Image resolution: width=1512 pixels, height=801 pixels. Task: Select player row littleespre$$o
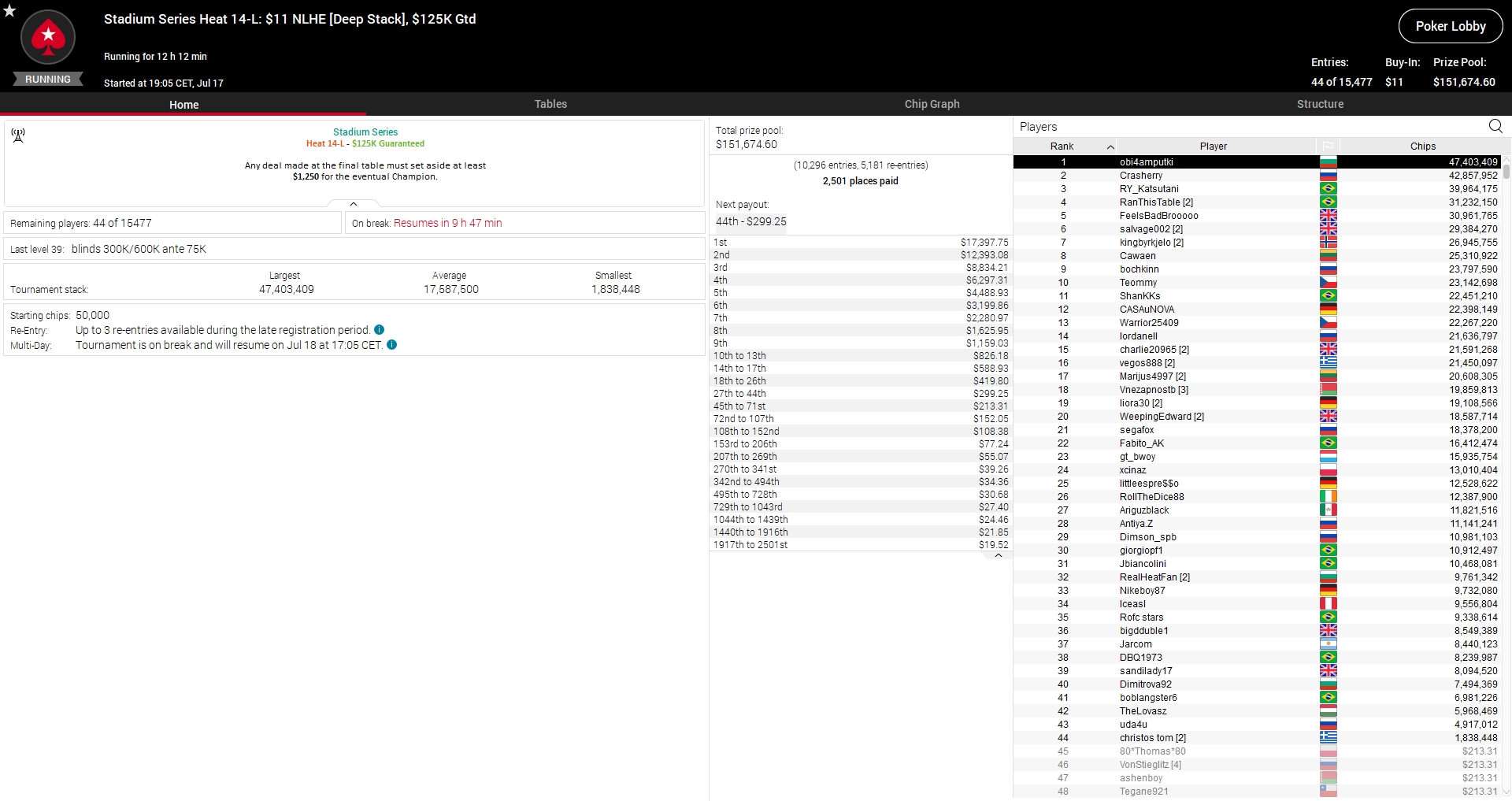click(1257, 484)
